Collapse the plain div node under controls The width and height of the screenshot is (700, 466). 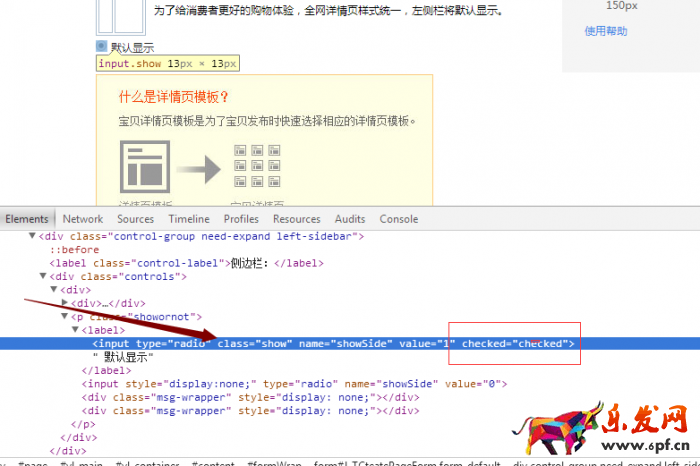pos(54,289)
